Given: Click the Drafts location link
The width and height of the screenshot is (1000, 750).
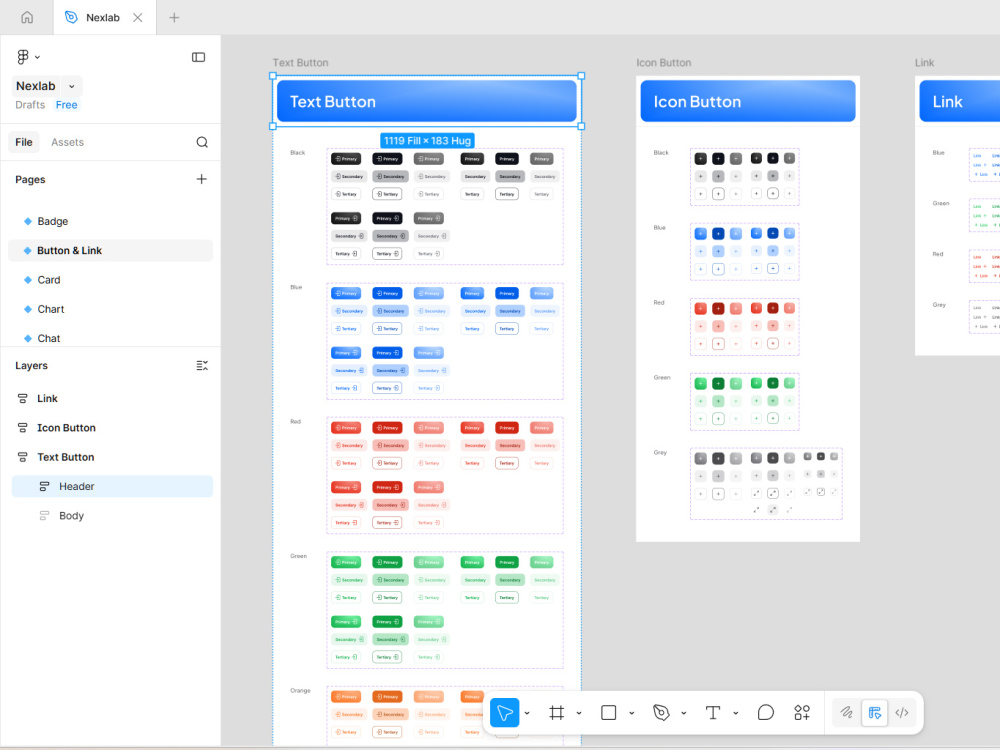Looking at the screenshot, I should (30, 105).
